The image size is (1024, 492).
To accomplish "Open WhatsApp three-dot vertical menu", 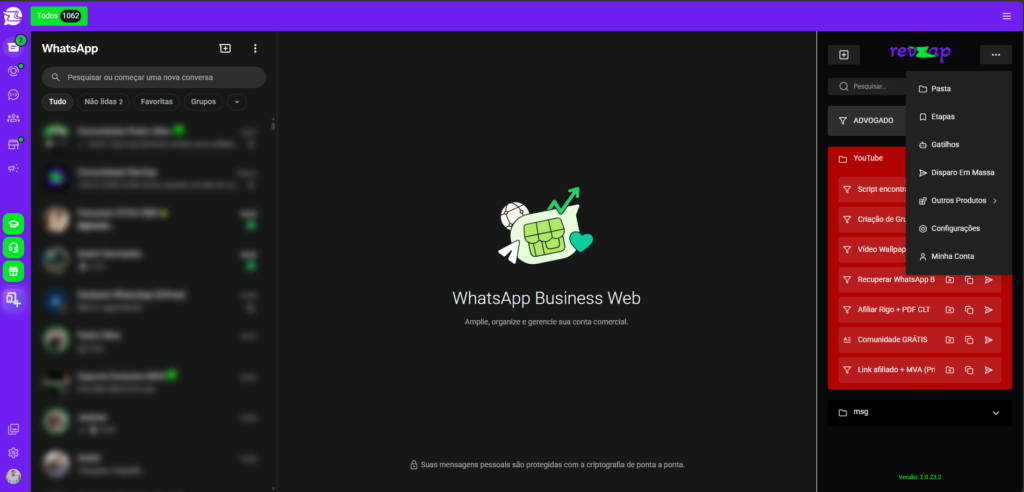I will pyautogui.click(x=255, y=48).
